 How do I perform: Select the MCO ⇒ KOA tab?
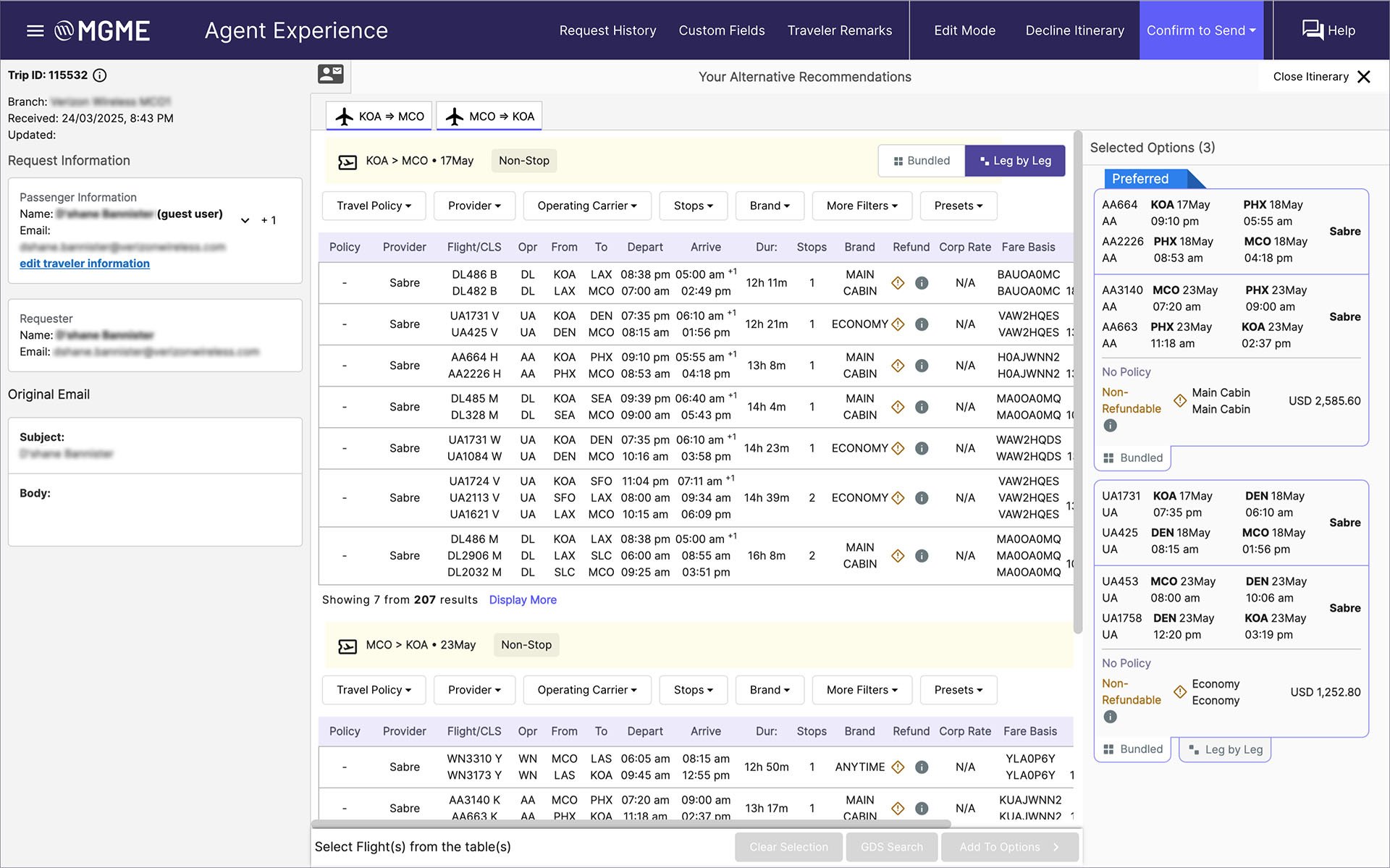click(x=489, y=116)
